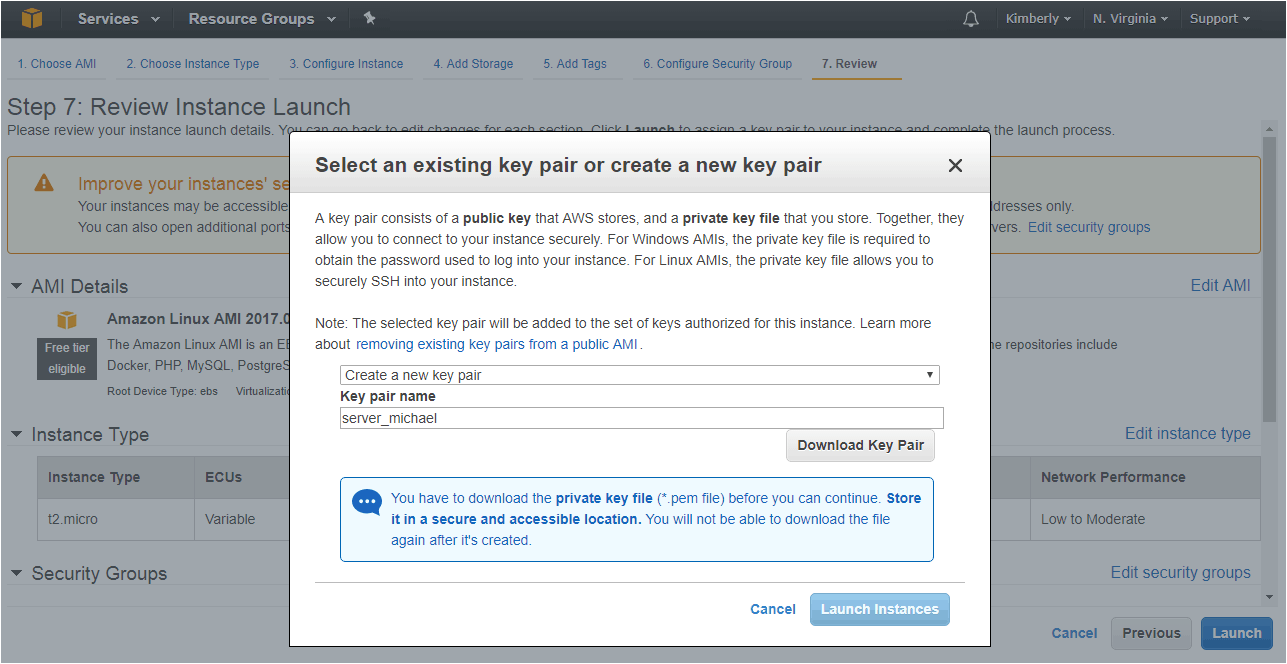The width and height of the screenshot is (1287, 664).
Task: Go to step 2. Choose Instance Type
Action: point(193,64)
